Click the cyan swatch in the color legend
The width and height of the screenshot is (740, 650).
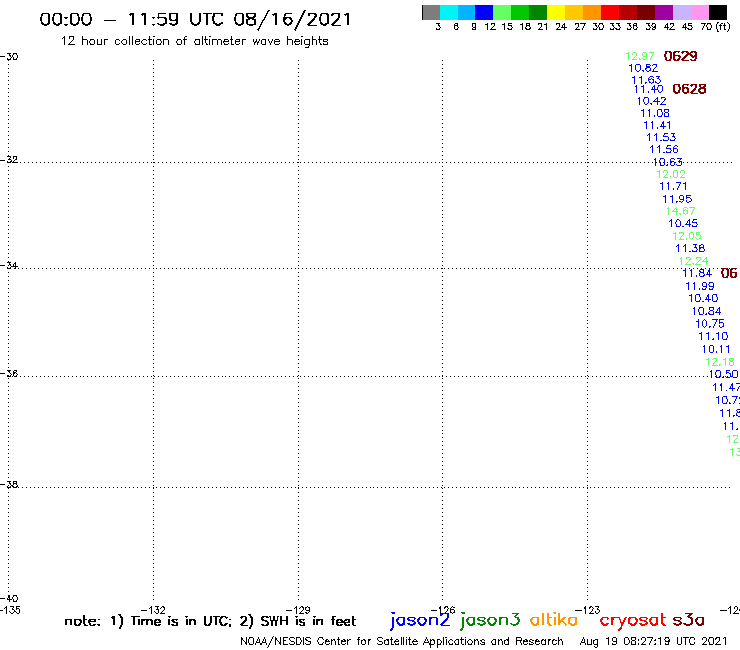[x=449, y=12]
